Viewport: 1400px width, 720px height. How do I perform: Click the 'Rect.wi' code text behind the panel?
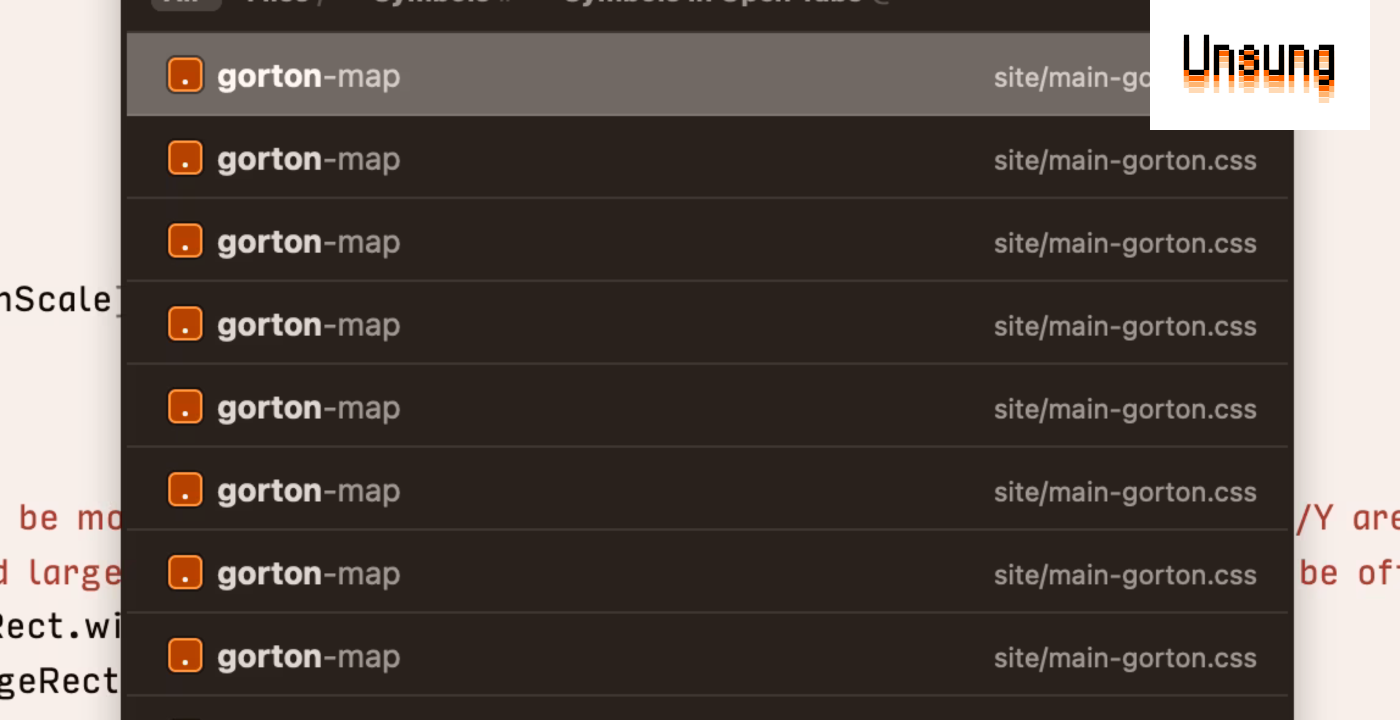click(60, 627)
